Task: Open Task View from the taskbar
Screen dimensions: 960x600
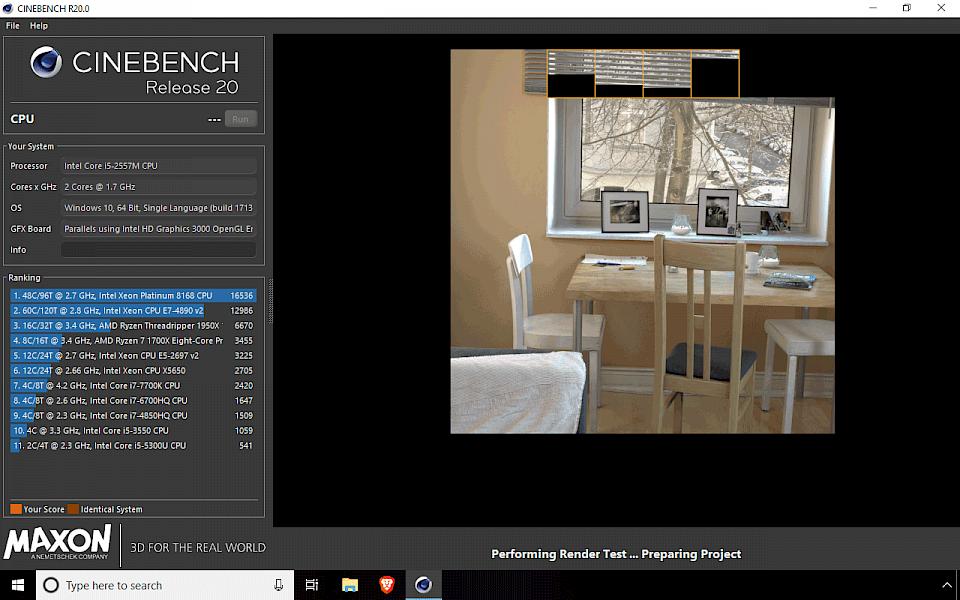Action: 312,585
